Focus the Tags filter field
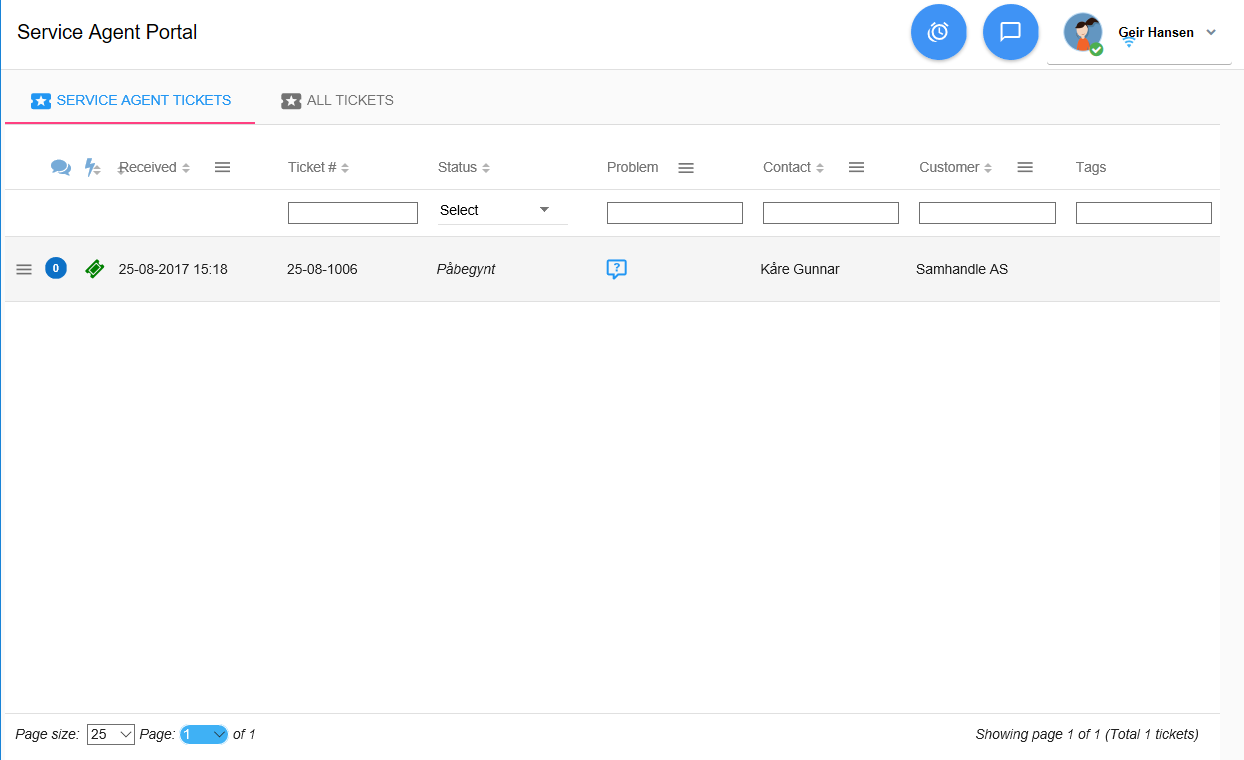This screenshot has height=760, width=1244. click(1144, 213)
